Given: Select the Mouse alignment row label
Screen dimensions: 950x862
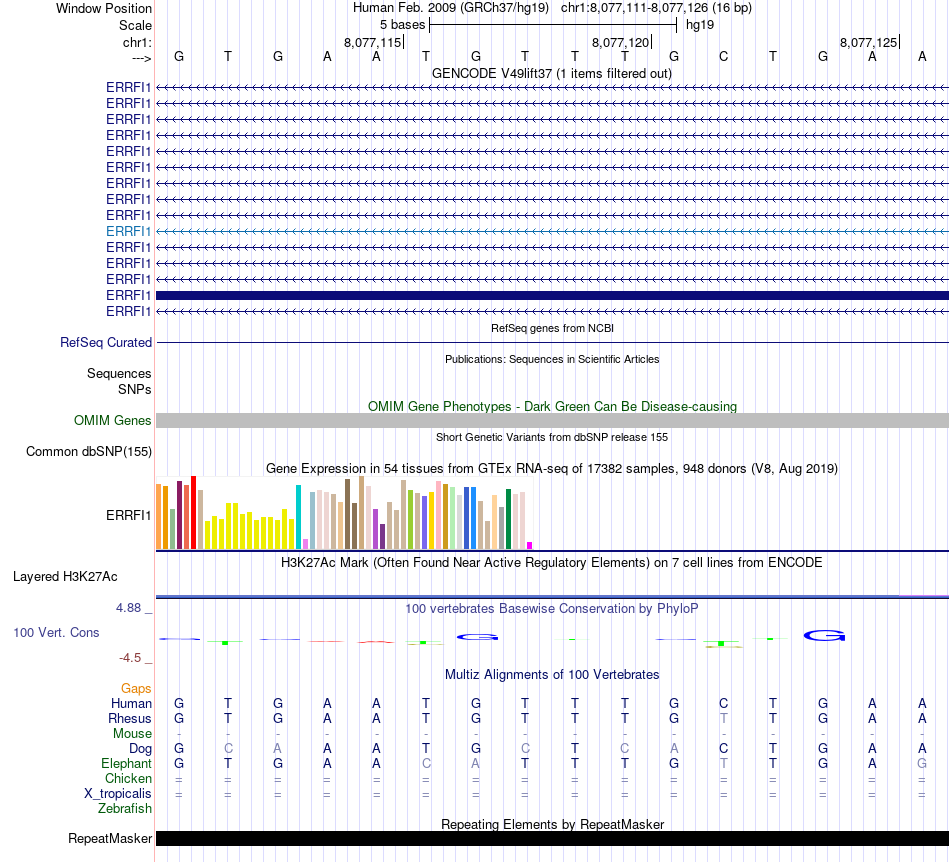Looking at the screenshot, I should click(x=132, y=734).
